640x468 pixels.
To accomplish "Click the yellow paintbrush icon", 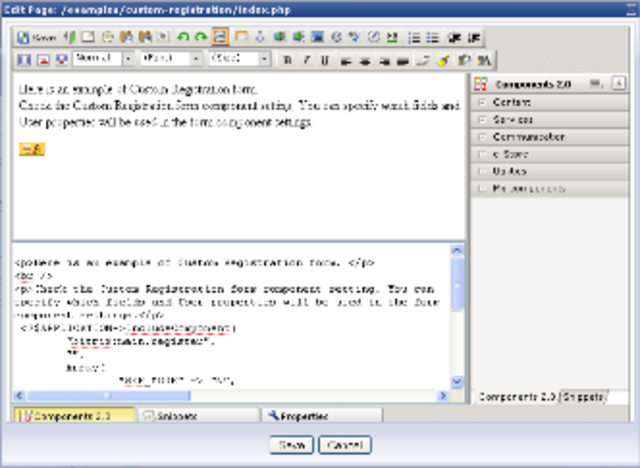I will [x=443, y=61].
